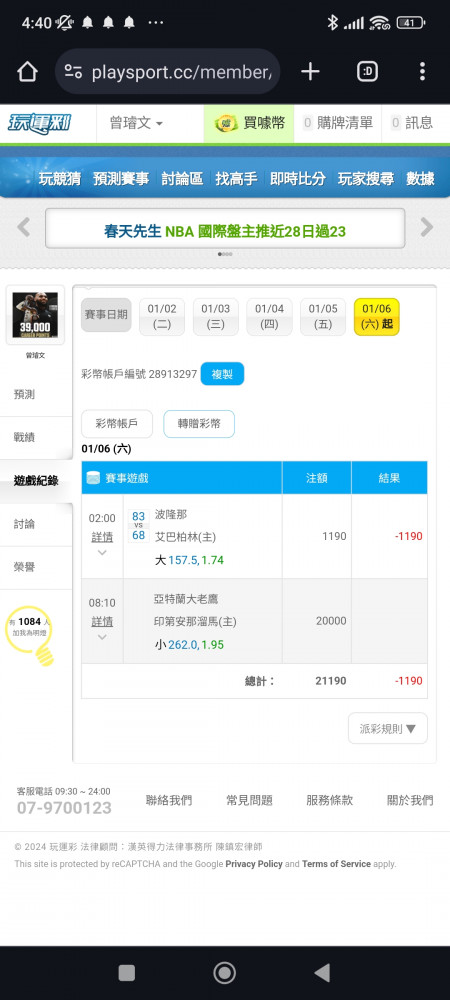Go to previous banner with left arrow
This screenshot has height=1000, width=450.
[x=24, y=227]
